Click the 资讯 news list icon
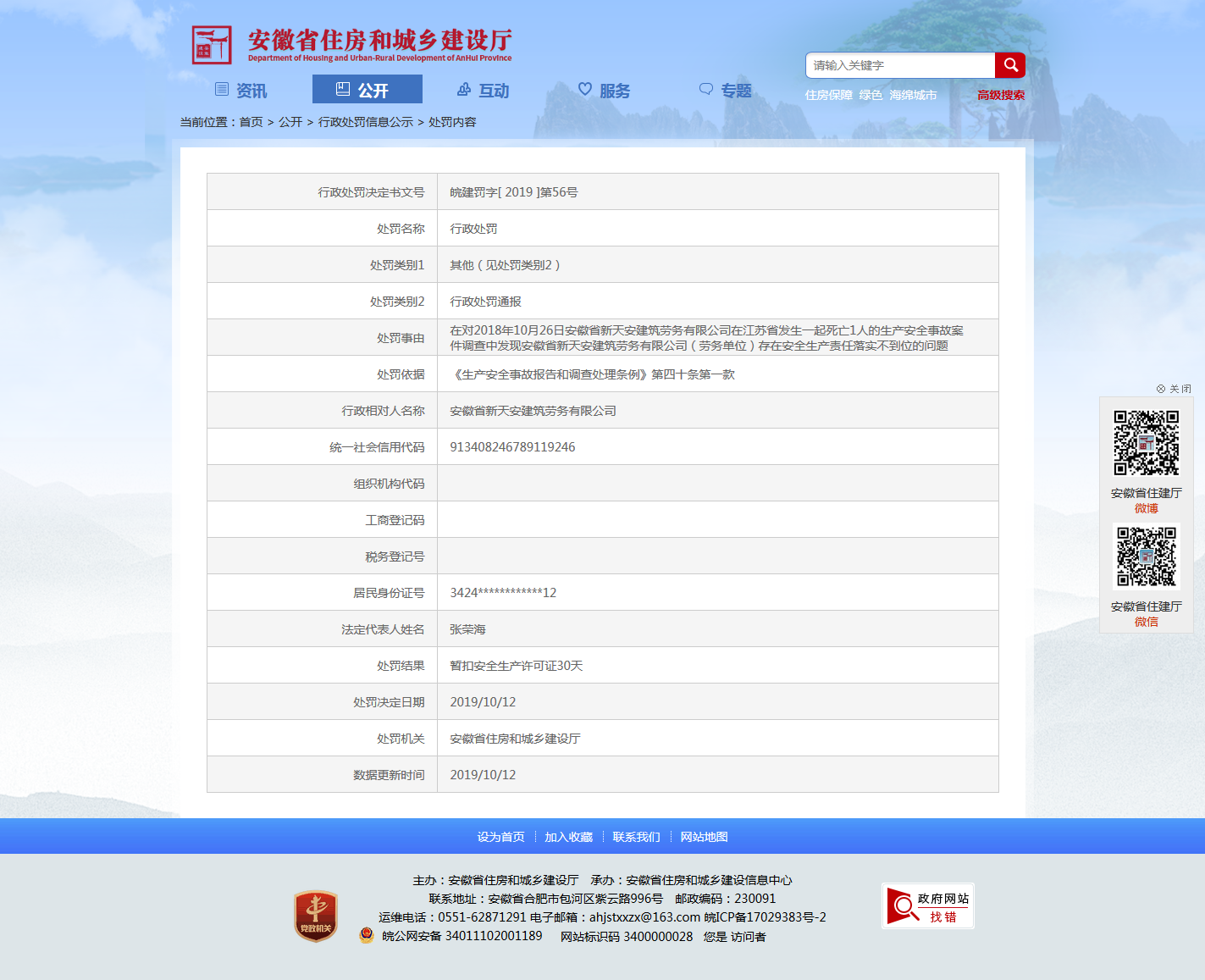Viewport: 1205px width, 980px height. 222,89
